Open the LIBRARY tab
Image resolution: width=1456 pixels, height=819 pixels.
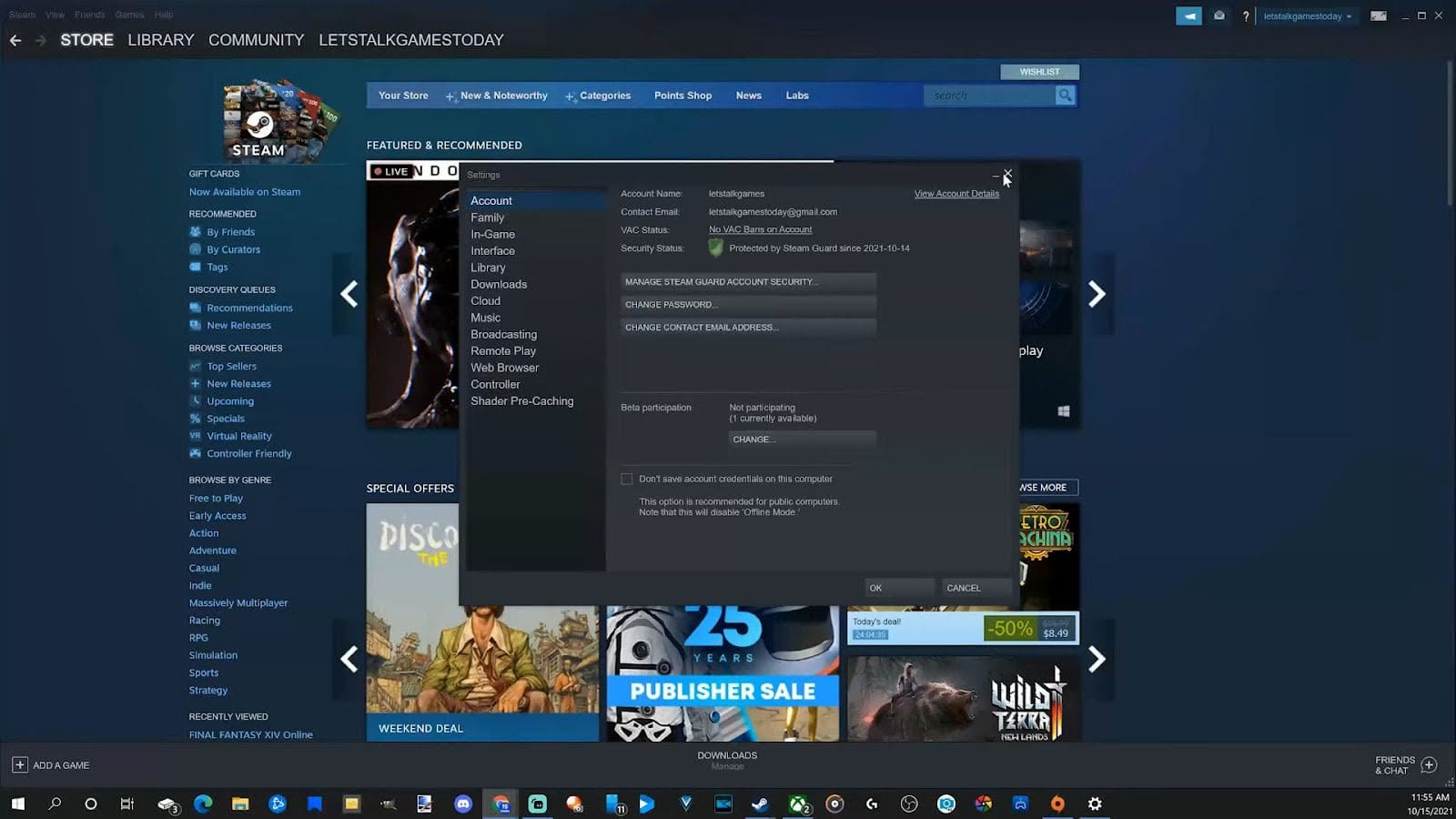coord(161,40)
